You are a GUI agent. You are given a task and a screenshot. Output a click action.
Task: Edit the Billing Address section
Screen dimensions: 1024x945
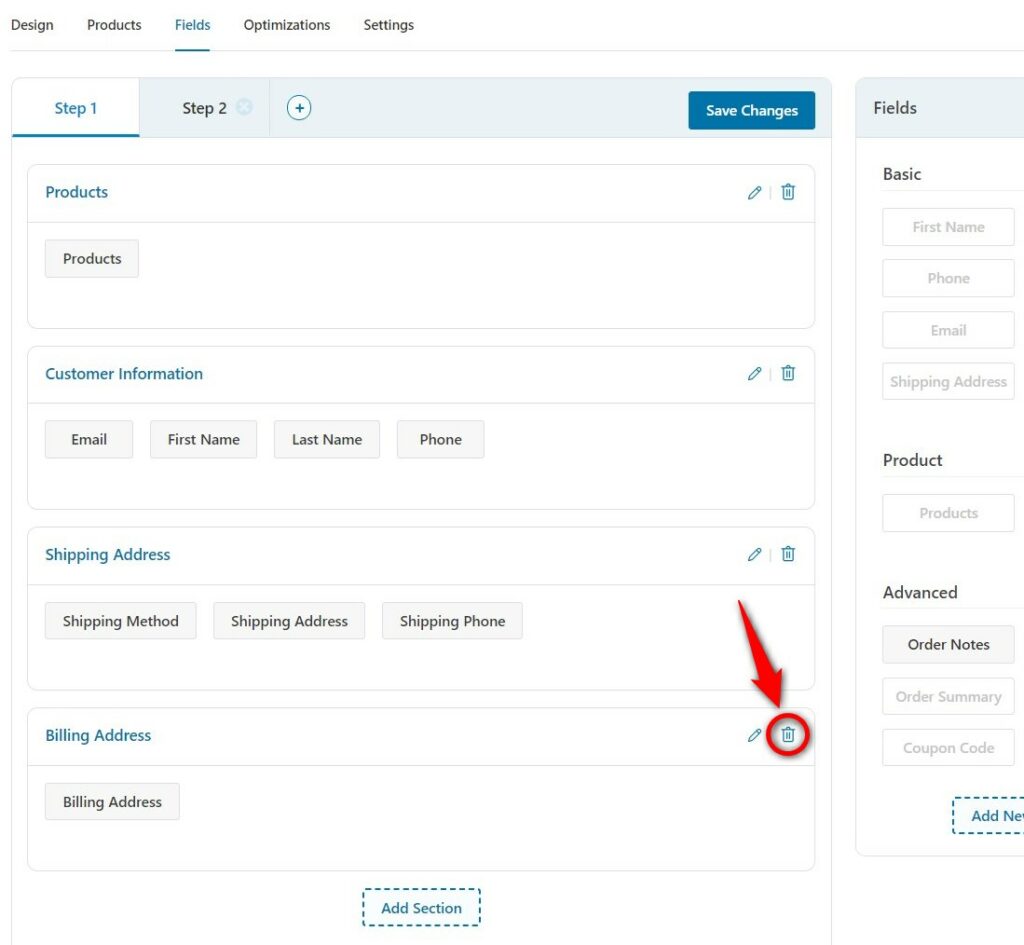[754, 735]
